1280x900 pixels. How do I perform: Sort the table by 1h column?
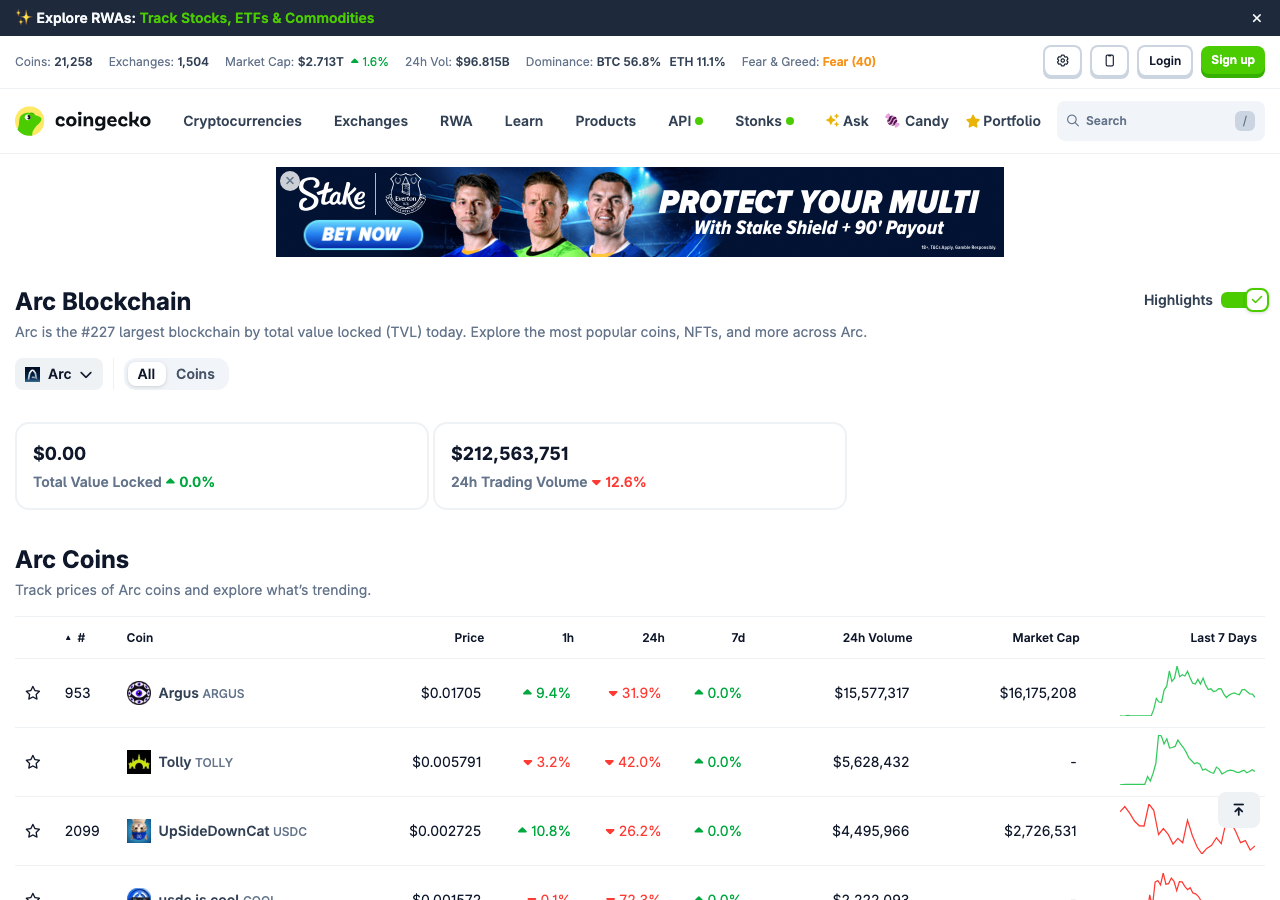[x=568, y=638]
